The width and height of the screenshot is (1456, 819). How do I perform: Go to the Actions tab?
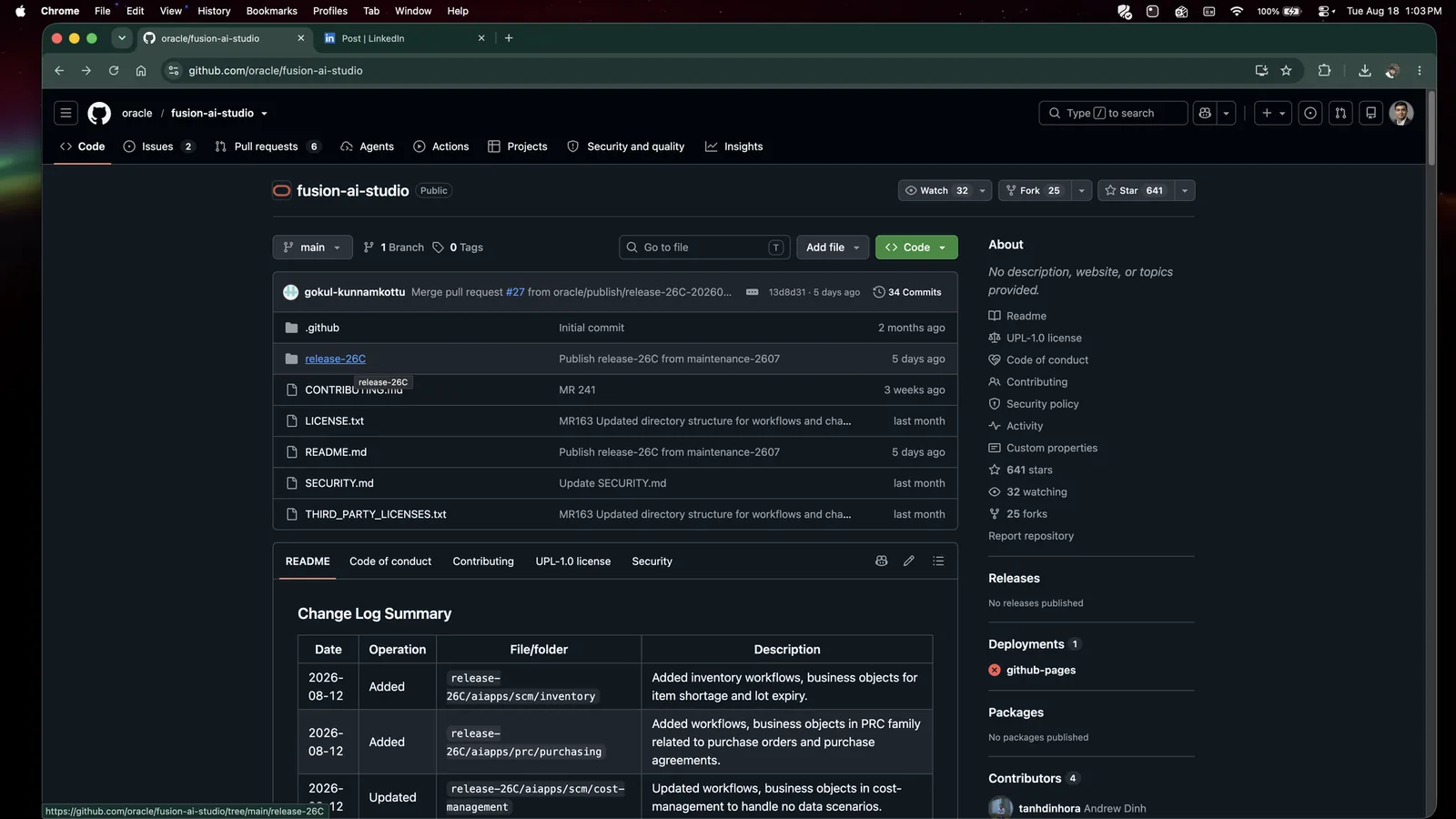click(441, 147)
